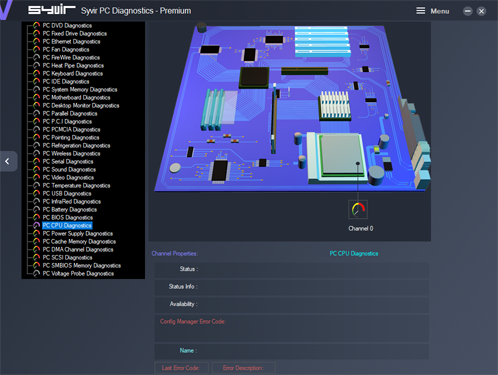This screenshot has width=498, height=375.
Task: Click gauge icon beside PC System Memory Diagnostics
Action: click(x=36, y=89)
